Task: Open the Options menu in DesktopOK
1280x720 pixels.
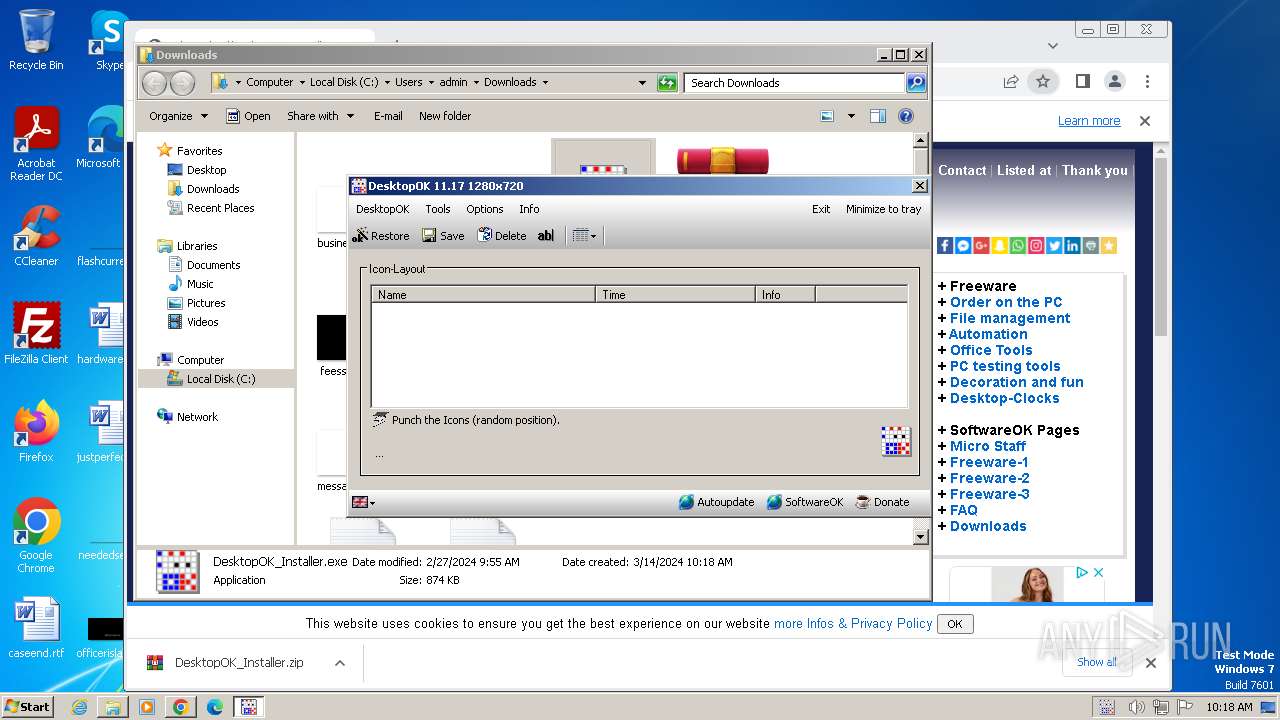Action: click(485, 209)
